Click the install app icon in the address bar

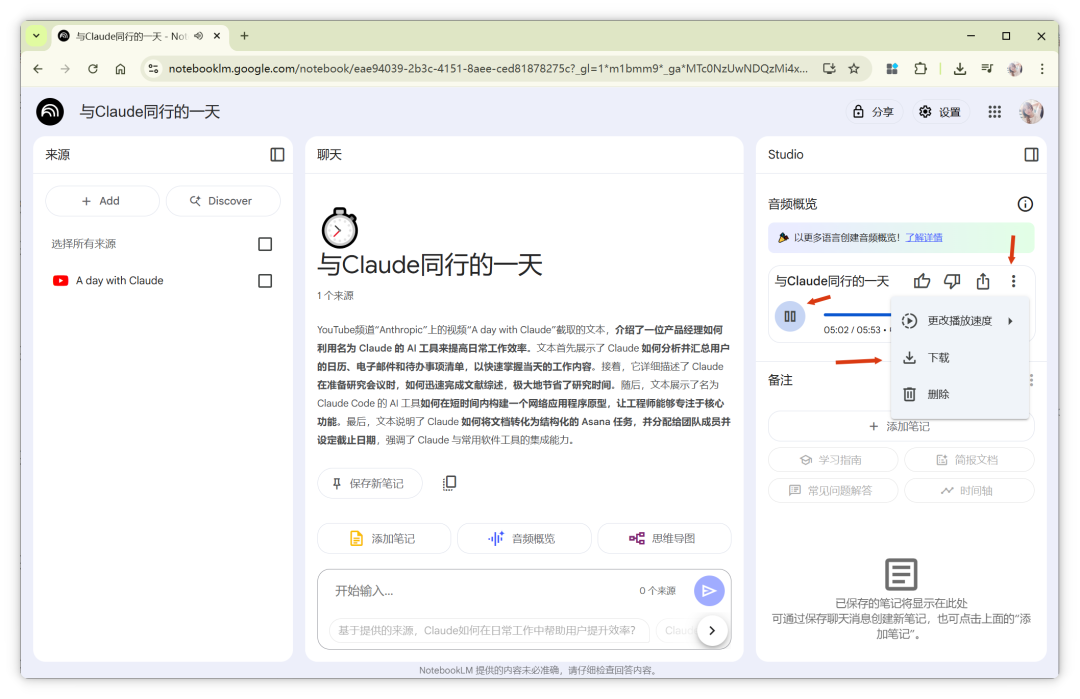click(x=829, y=68)
